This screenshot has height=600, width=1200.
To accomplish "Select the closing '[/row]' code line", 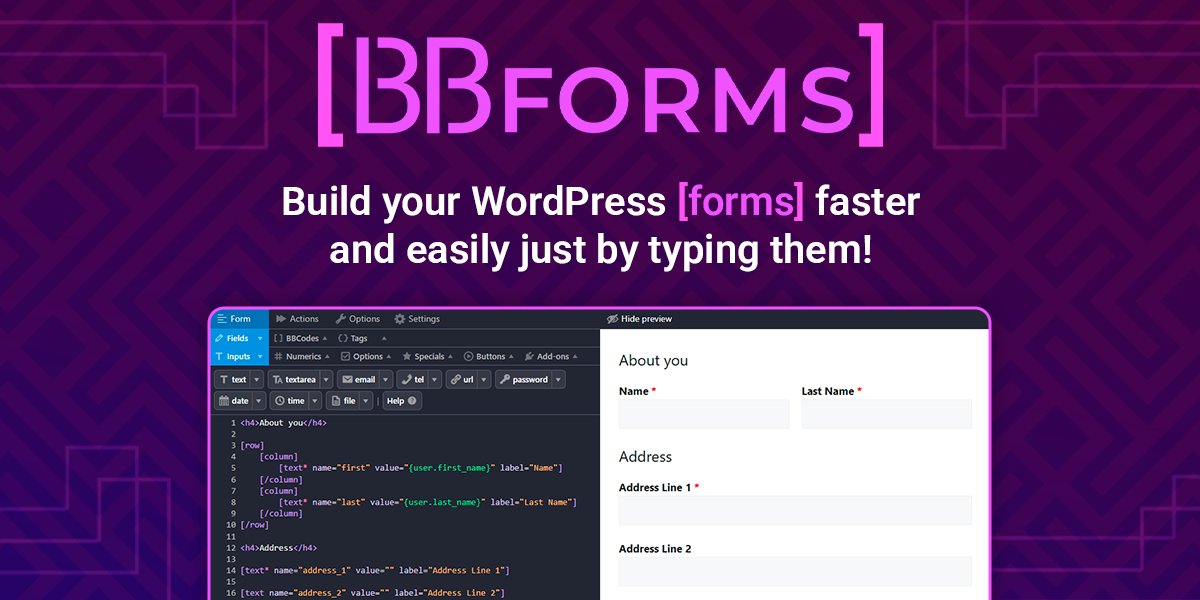I will (255, 525).
